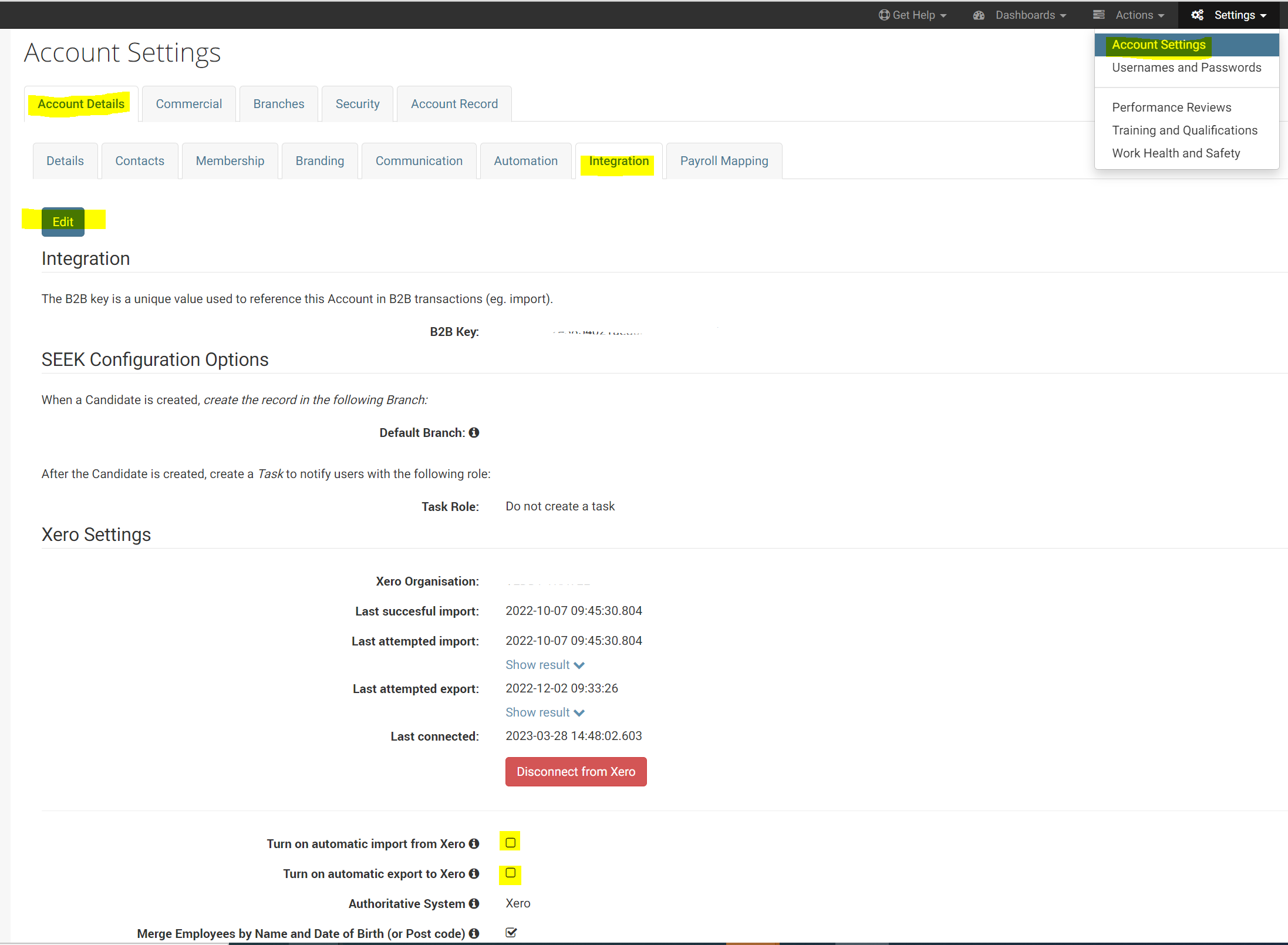This screenshot has height=945, width=1288.
Task: Click the Dashboards gauge icon
Action: tap(979, 15)
